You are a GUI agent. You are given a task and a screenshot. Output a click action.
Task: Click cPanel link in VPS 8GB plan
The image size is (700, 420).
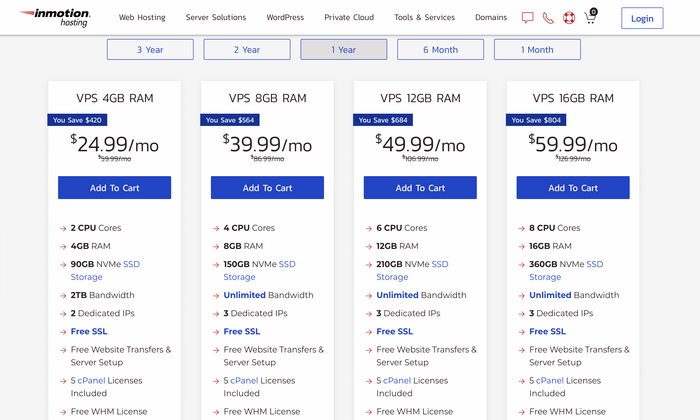pos(244,381)
